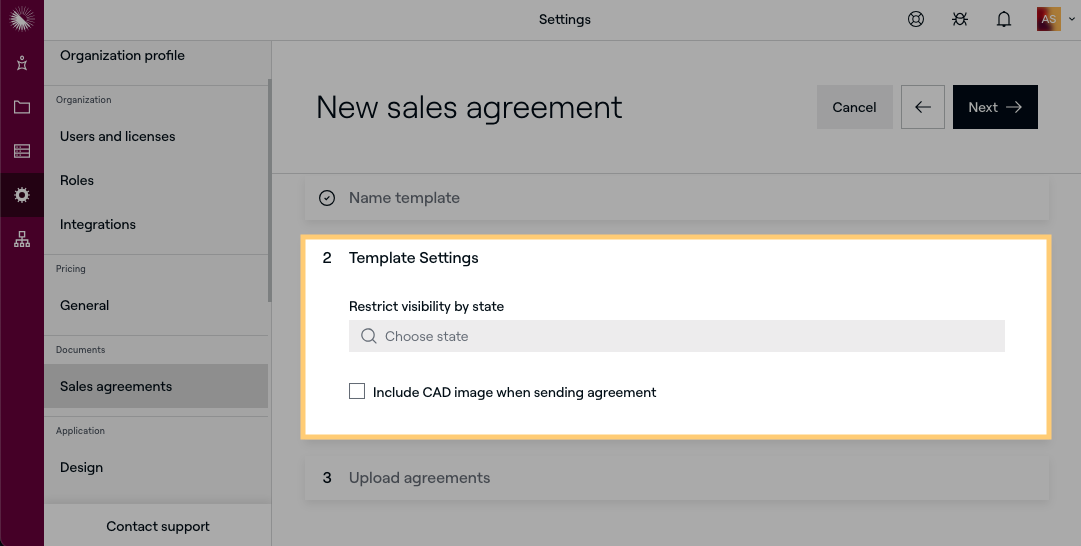Image resolution: width=1081 pixels, height=546 pixels.
Task: Click the bug report icon
Action: [959, 19]
